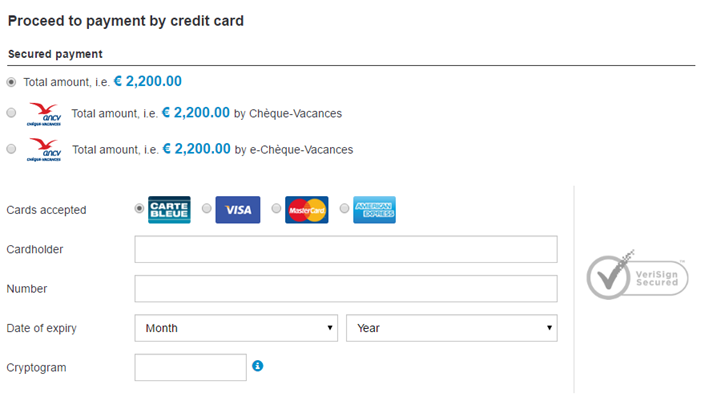The height and width of the screenshot is (406, 705).
Task: Click the MasterCard logo
Action: pos(306,210)
